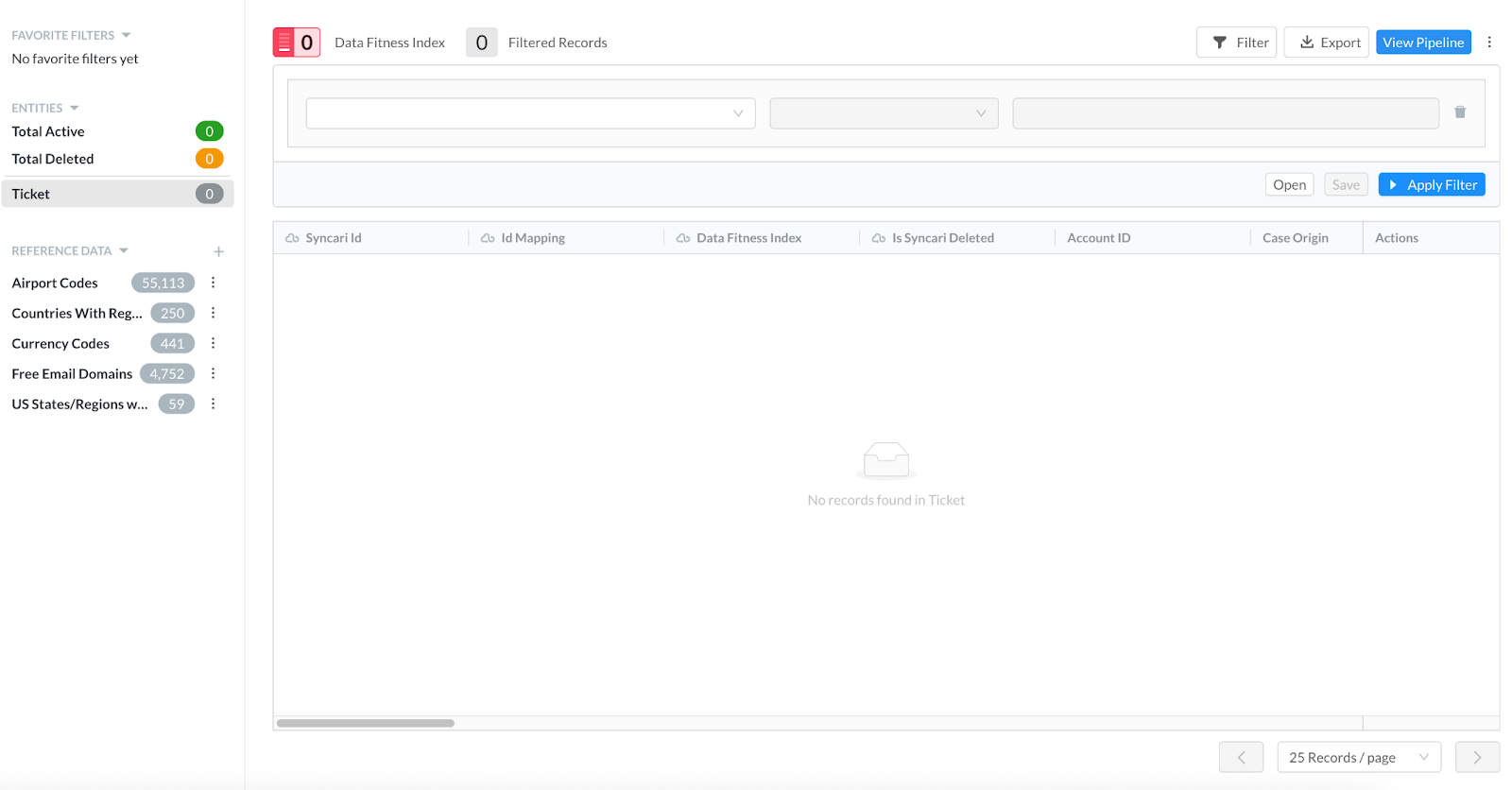Open the three-dot menu beside View Pipeline
The width and height of the screenshot is (1512, 790).
1489,43
